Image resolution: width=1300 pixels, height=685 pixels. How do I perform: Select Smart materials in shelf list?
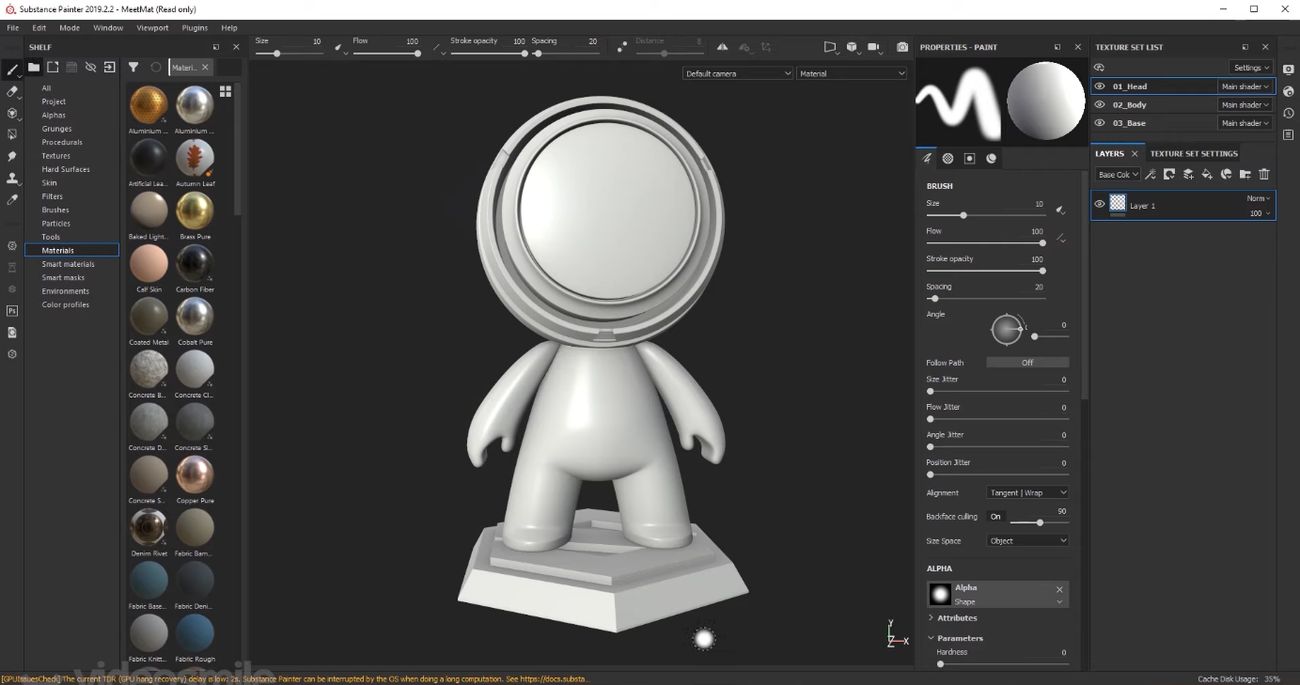[x=68, y=264]
